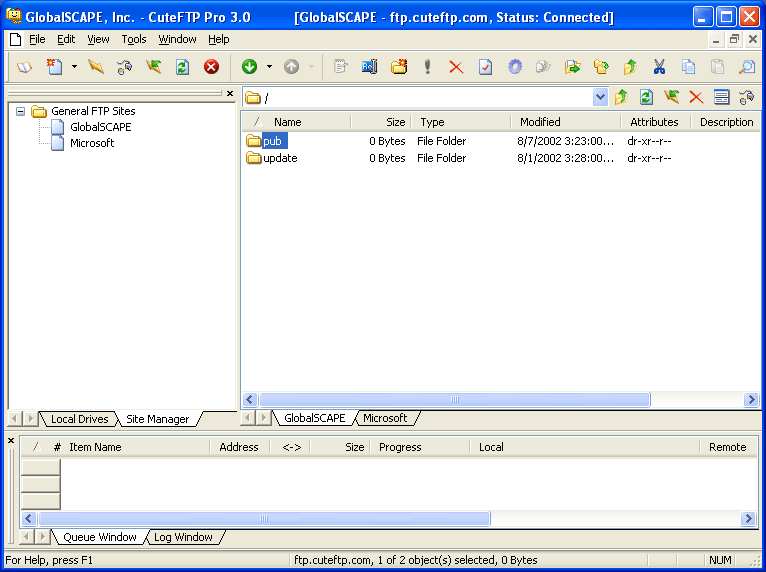Image resolution: width=766 pixels, height=572 pixels.
Task: Click main toolbar folder with green up arrow
Action: click(630, 66)
